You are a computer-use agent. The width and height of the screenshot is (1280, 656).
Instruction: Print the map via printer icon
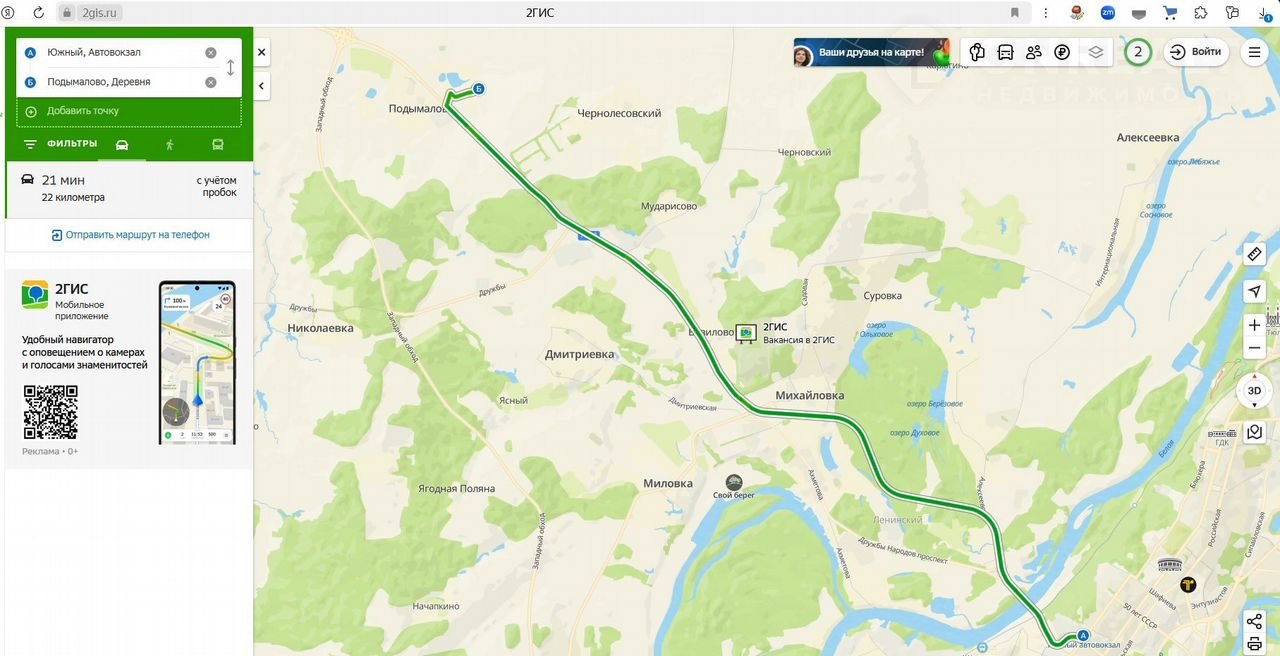point(1255,645)
